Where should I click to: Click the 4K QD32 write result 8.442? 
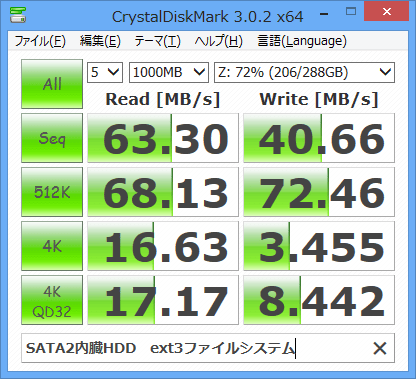pos(319,300)
